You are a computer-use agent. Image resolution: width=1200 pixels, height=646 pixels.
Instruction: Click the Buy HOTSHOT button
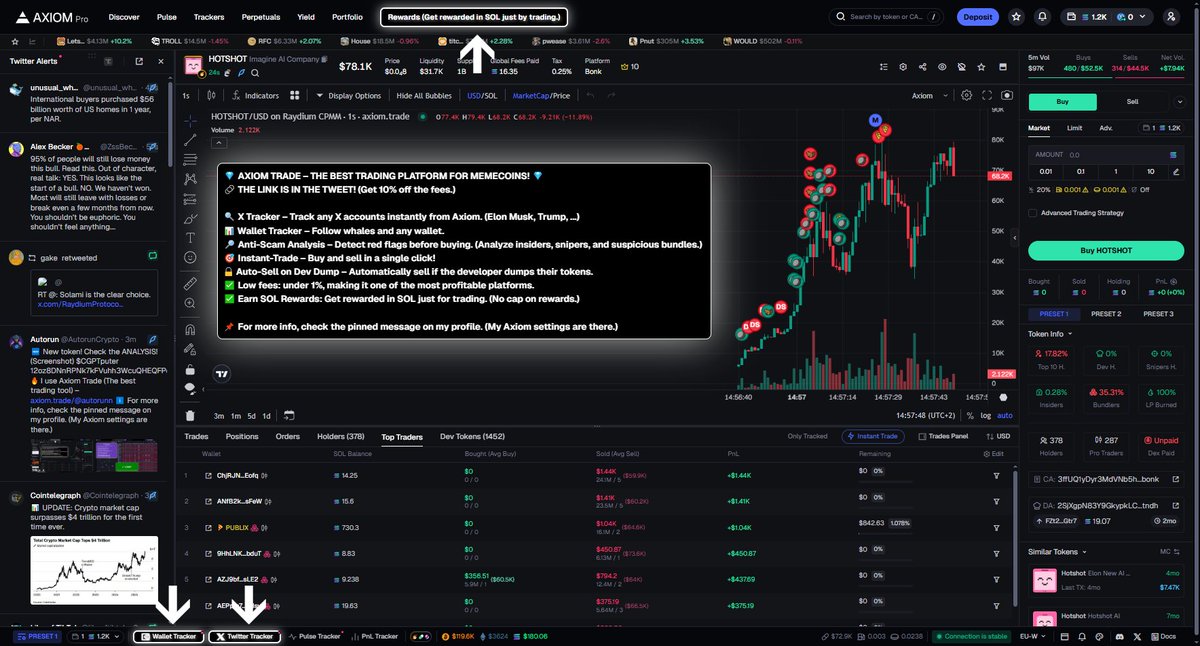click(x=1105, y=250)
